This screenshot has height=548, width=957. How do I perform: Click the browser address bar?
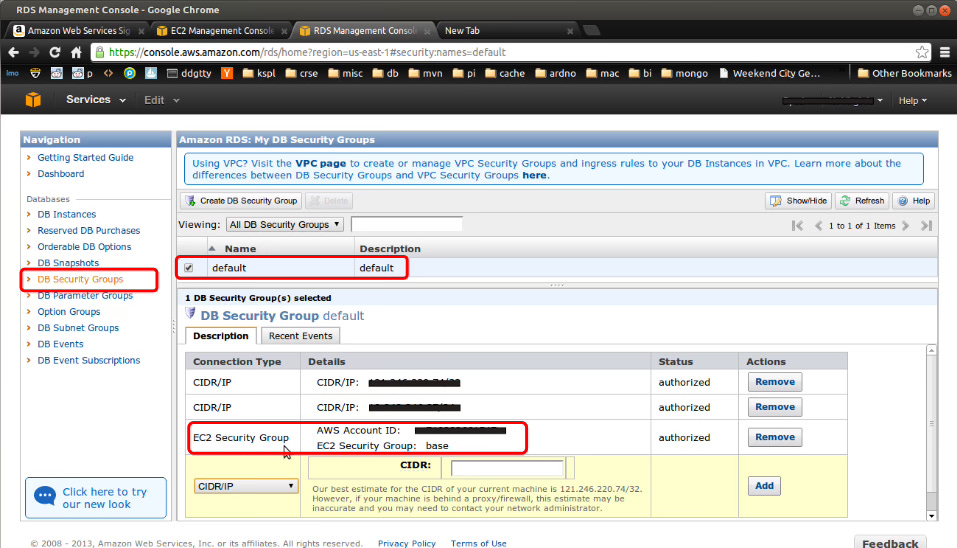(x=510, y=52)
